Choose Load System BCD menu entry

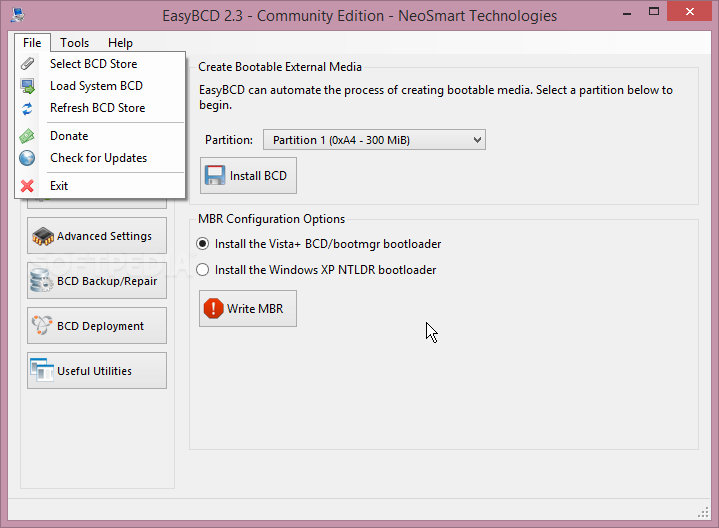click(100, 86)
